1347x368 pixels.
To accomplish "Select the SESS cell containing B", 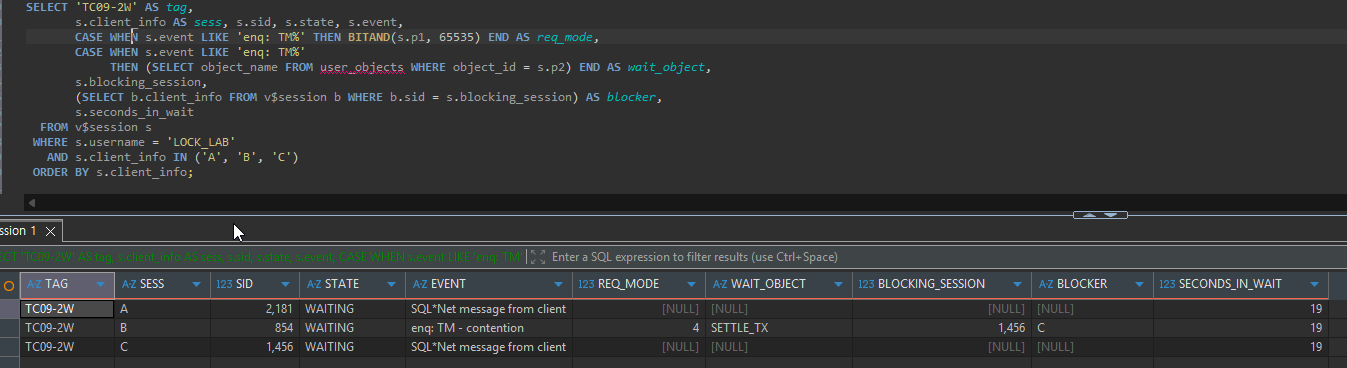I will click(x=162, y=328).
